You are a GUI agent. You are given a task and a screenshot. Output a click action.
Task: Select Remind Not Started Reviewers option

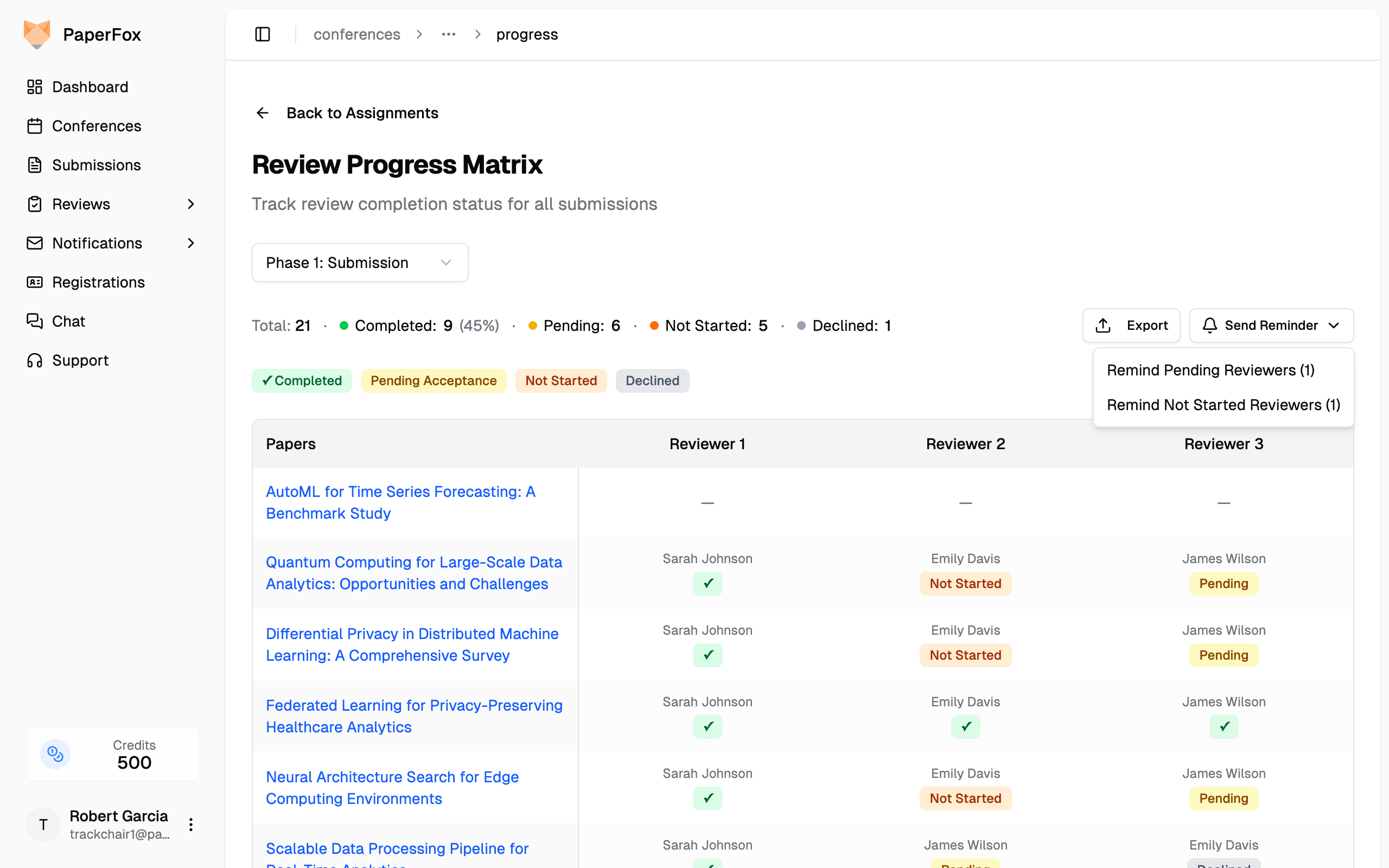click(x=1222, y=405)
